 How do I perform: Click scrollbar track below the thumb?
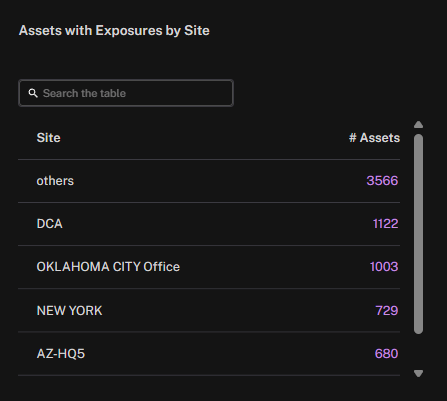pyautogui.click(x=418, y=351)
